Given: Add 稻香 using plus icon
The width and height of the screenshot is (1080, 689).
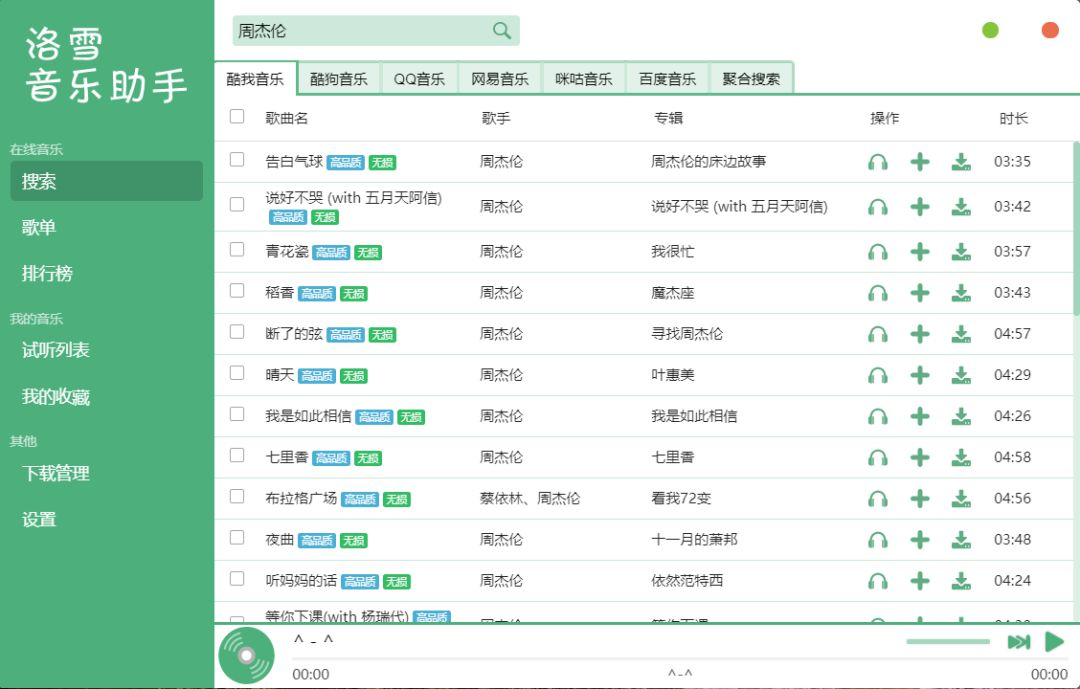Looking at the screenshot, I should (920, 293).
